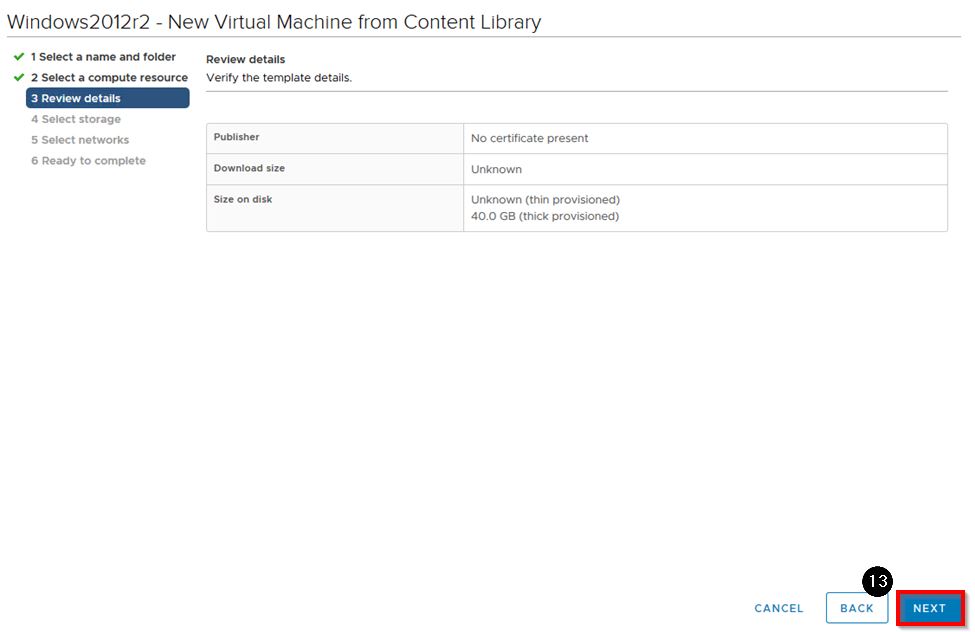The width and height of the screenshot is (975, 632).
Task: Go back with the BACK button
Action: click(x=857, y=608)
